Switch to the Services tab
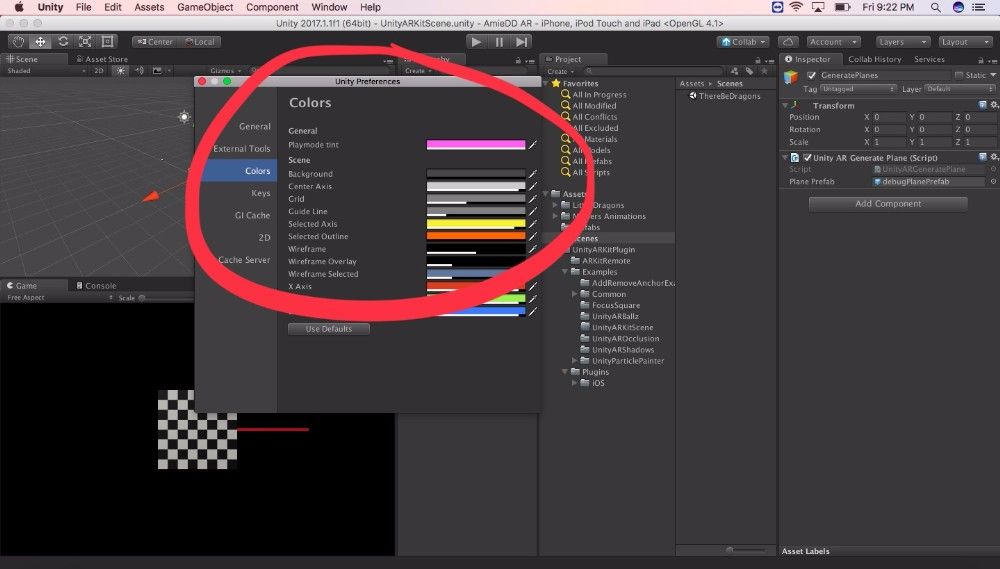1000x569 pixels. pyautogui.click(x=929, y=59)
